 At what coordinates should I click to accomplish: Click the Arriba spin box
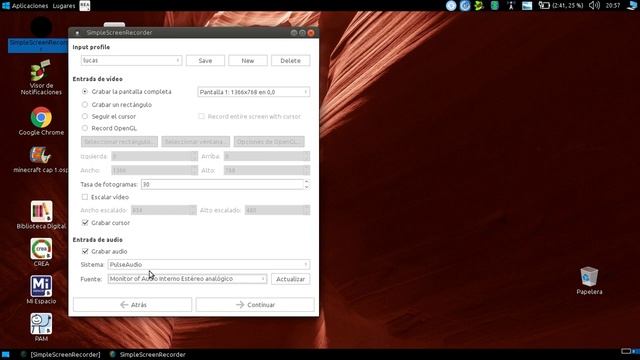[x=267, y=156]
